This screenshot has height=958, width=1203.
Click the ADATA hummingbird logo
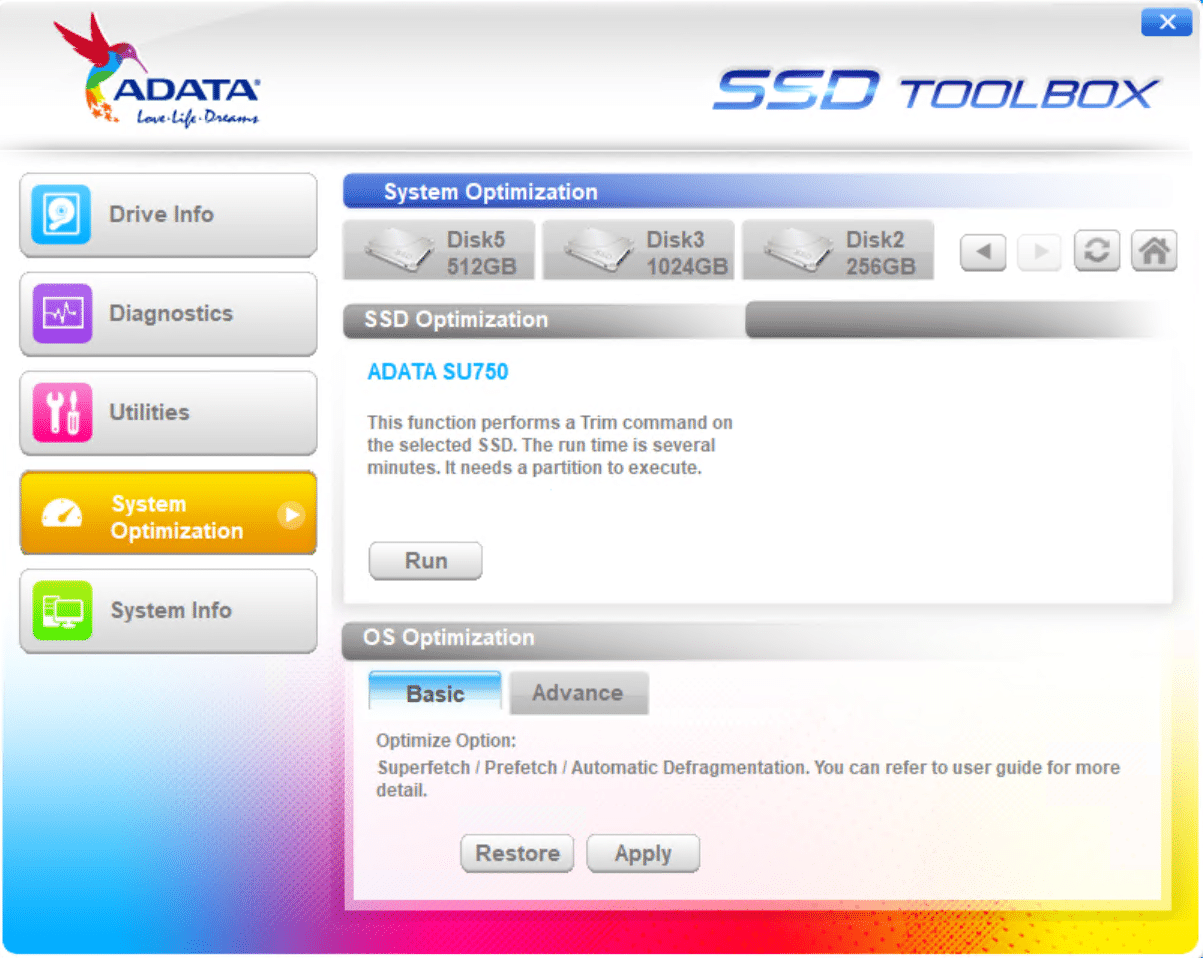pos(158,70)
